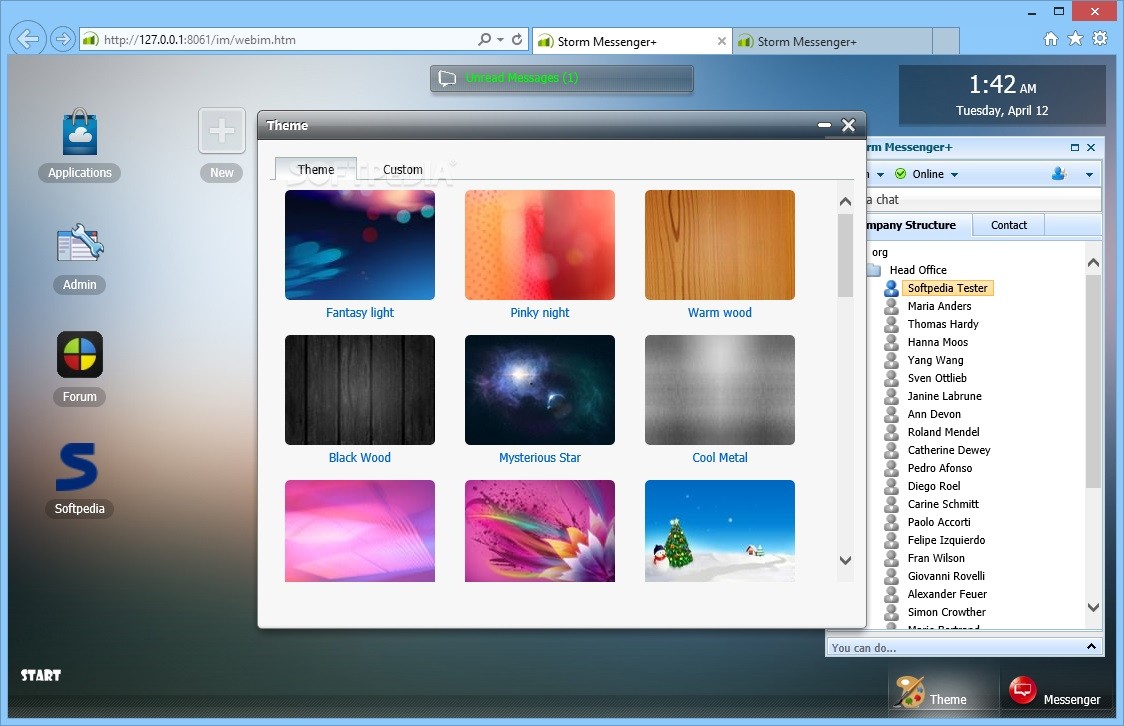The height and width of the screenshot is (726, 1124).
Task: Select the Pinky night theme thumbnail
Action: (540, 245)
